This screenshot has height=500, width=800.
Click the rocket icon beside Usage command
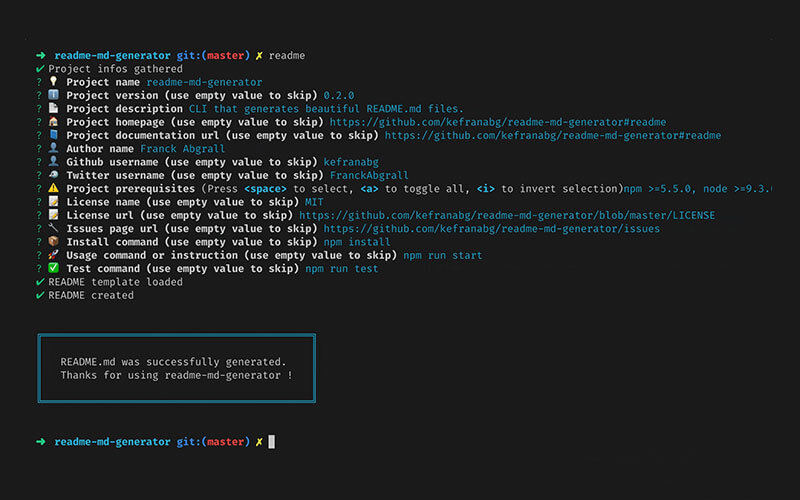53,255
